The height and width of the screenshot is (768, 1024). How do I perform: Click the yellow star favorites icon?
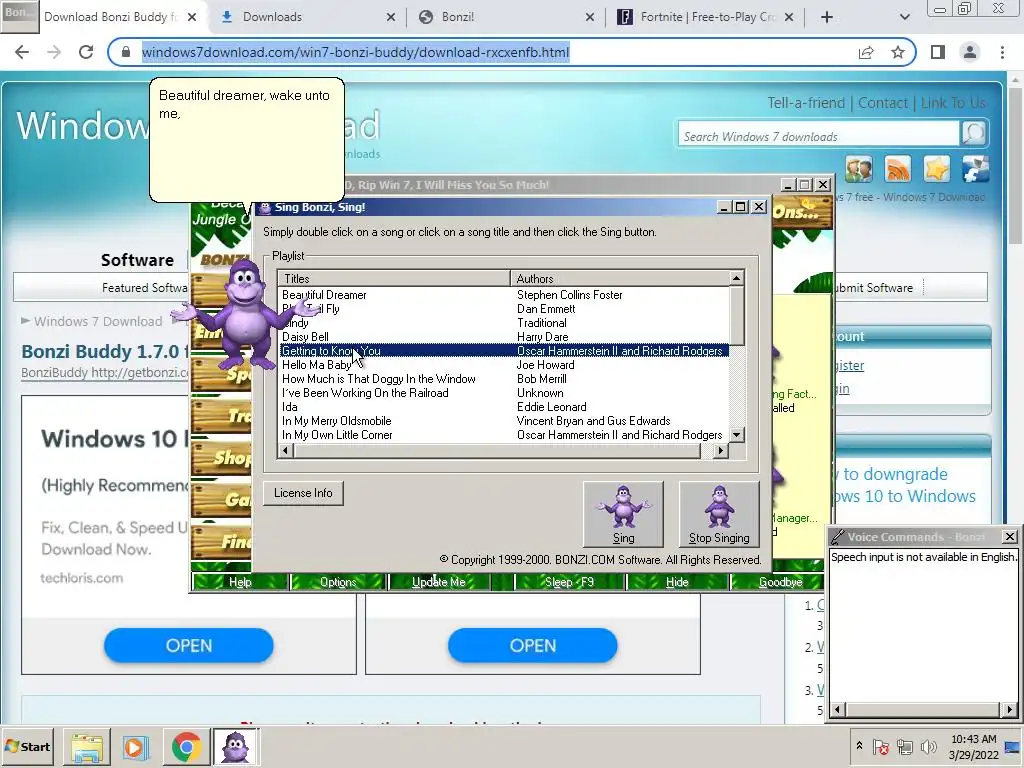pos(936,169)
